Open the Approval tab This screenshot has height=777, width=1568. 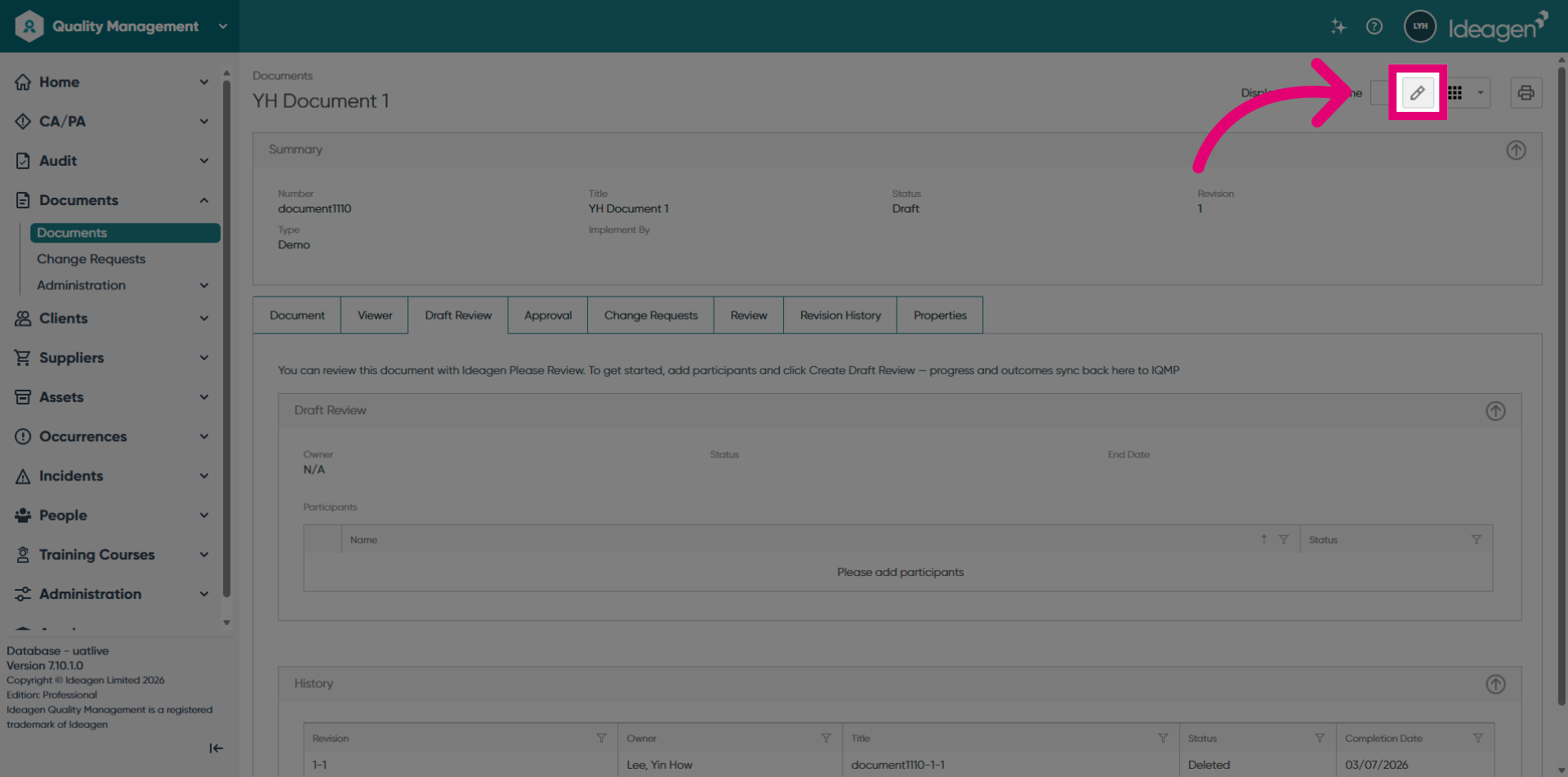click(548, 315)
